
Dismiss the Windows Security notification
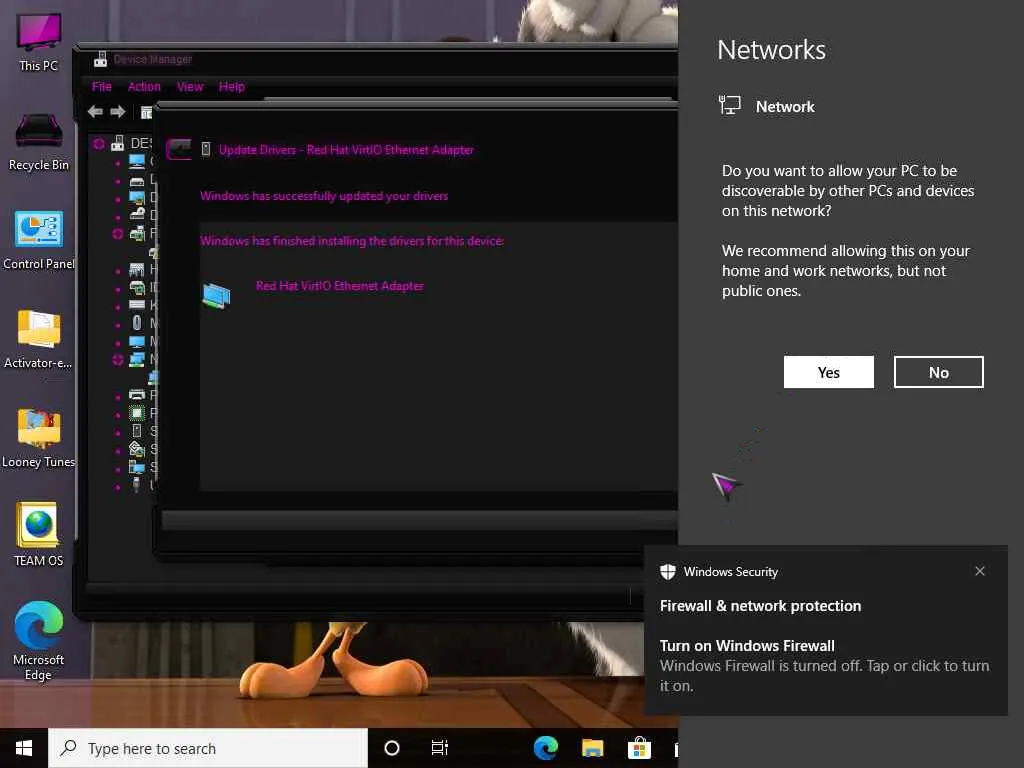(x=980, y=571)
